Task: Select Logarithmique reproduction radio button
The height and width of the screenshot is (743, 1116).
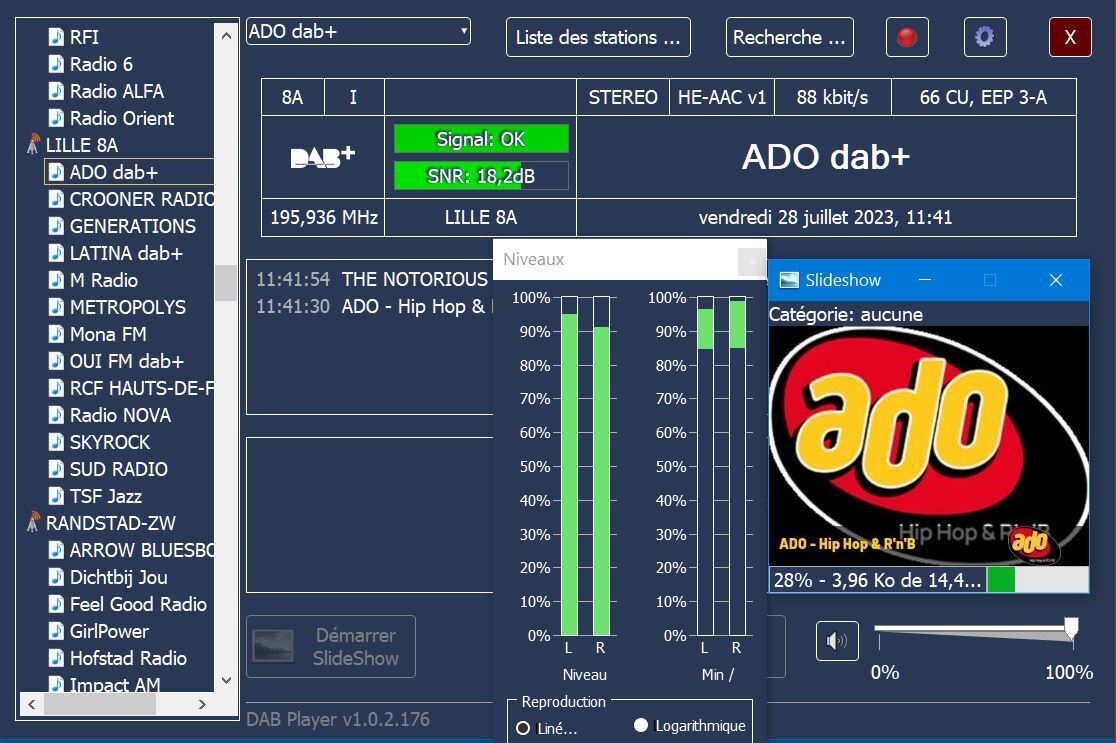Action: coord(641,725)
